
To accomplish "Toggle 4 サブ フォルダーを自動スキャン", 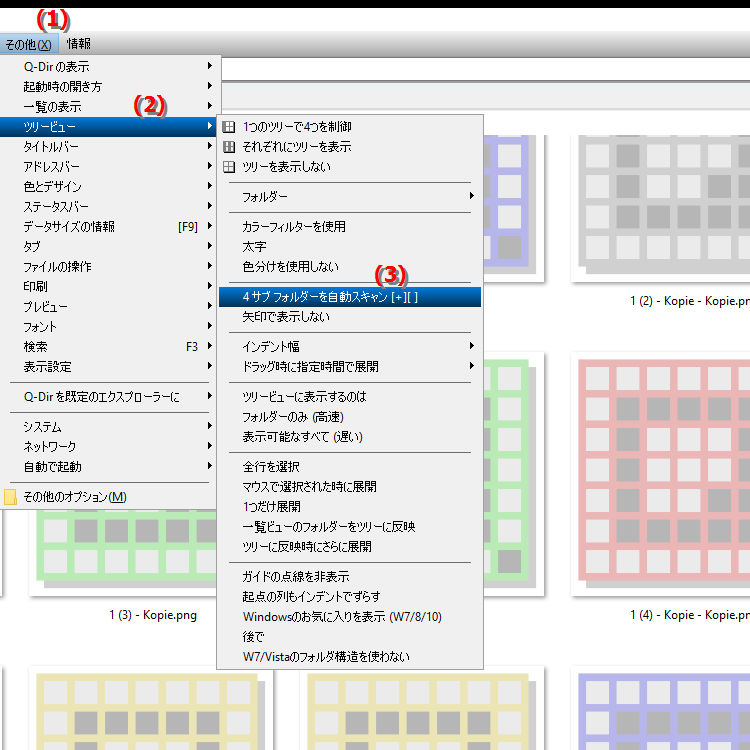I will click(350, 297).
